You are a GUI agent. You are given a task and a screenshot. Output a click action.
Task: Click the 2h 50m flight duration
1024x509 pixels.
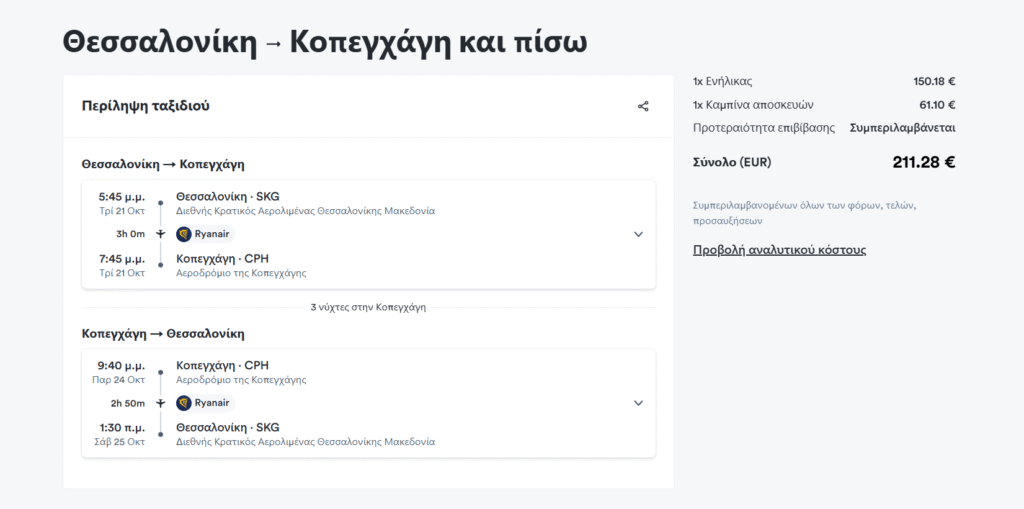[x=128, y=403]
